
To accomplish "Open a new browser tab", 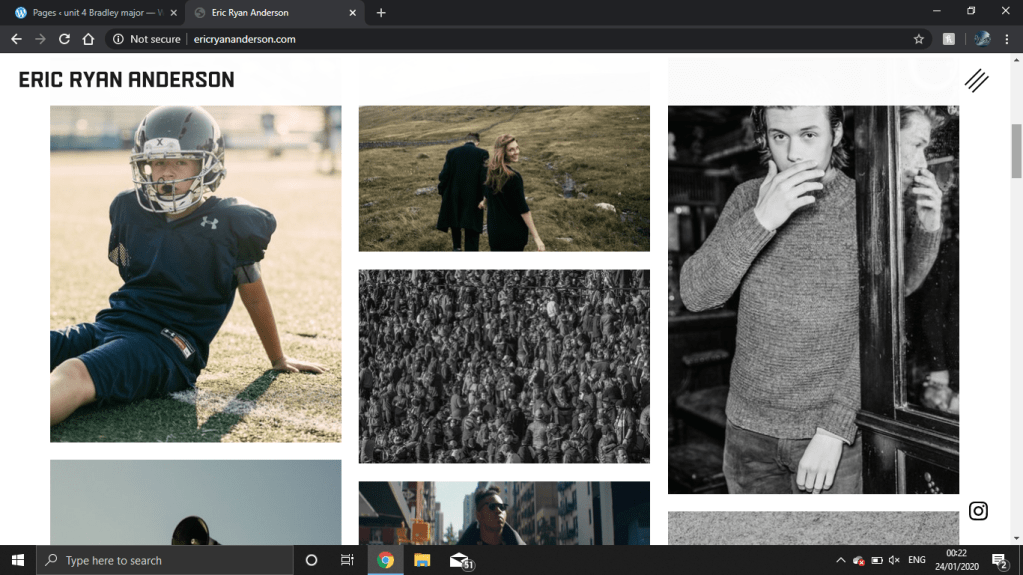I will click(381, 13).
